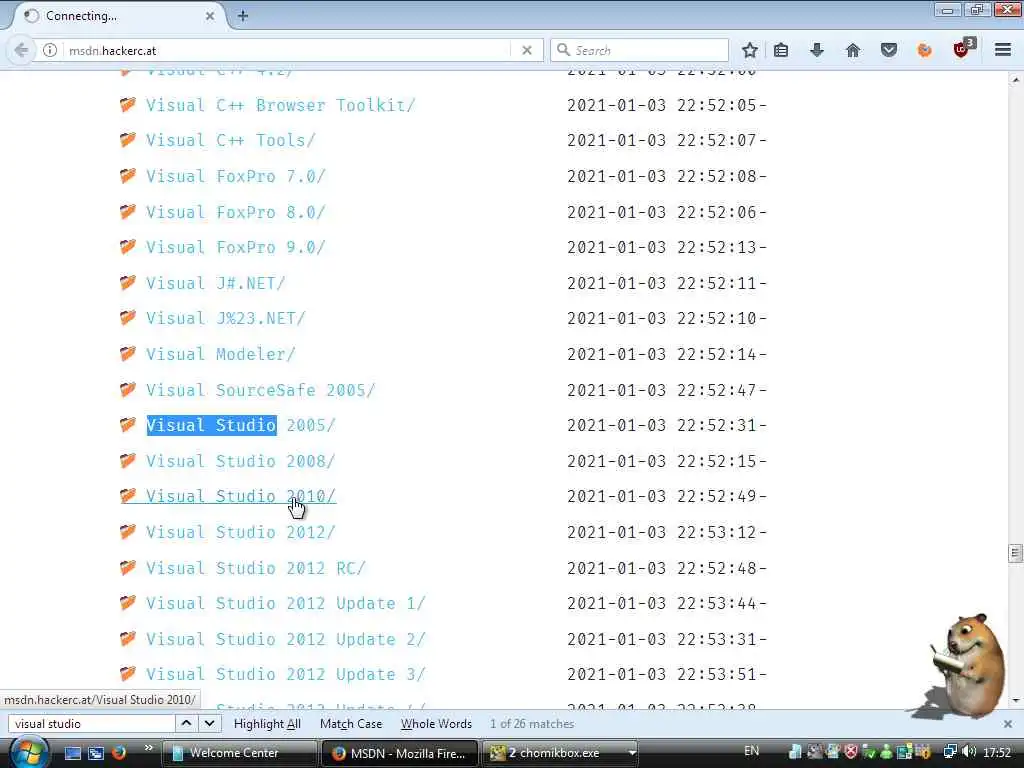This screenshot has width=1024, height=768.
Task: Open Visual Studio 2012/ folder link
Action: point(240,533)
